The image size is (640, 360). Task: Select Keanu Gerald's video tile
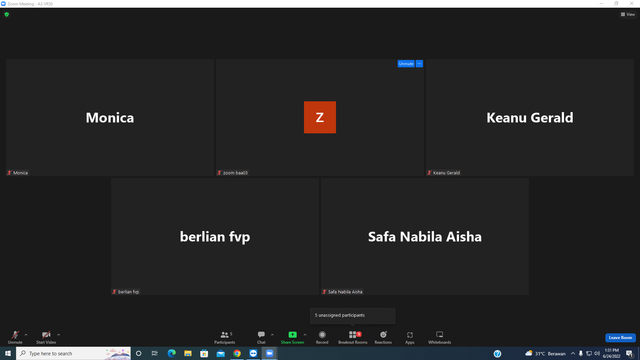(530, 118)
